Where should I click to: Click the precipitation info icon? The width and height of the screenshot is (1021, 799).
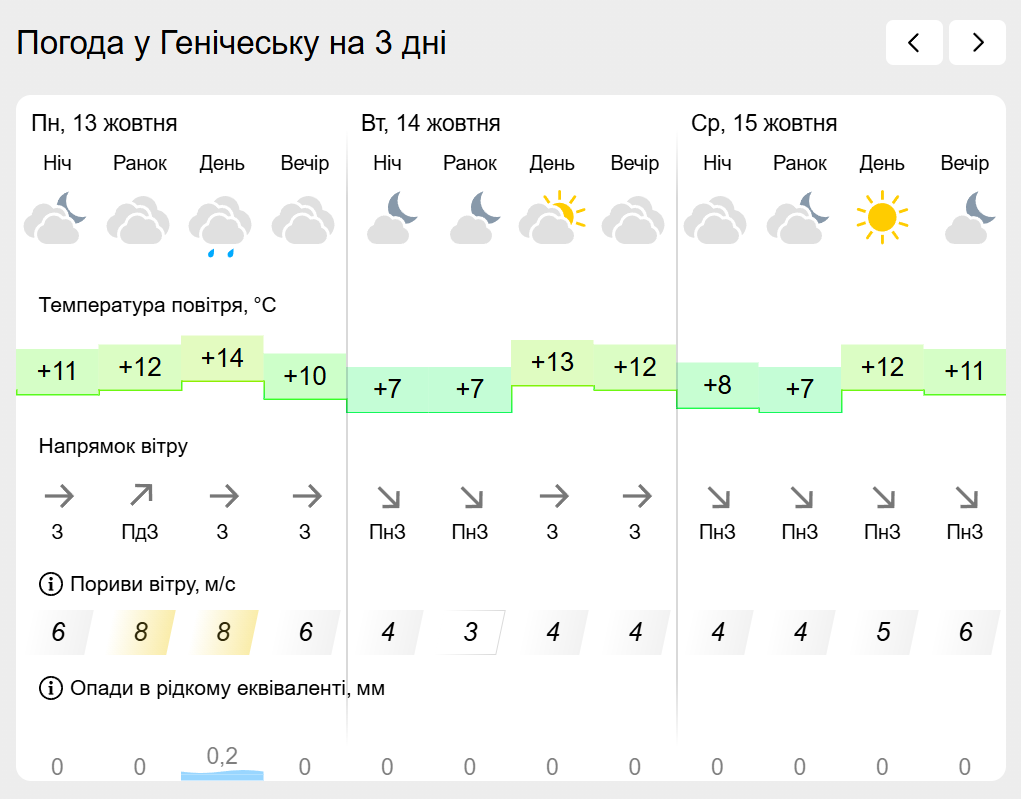pyautogui.click(x=49, y=688)
